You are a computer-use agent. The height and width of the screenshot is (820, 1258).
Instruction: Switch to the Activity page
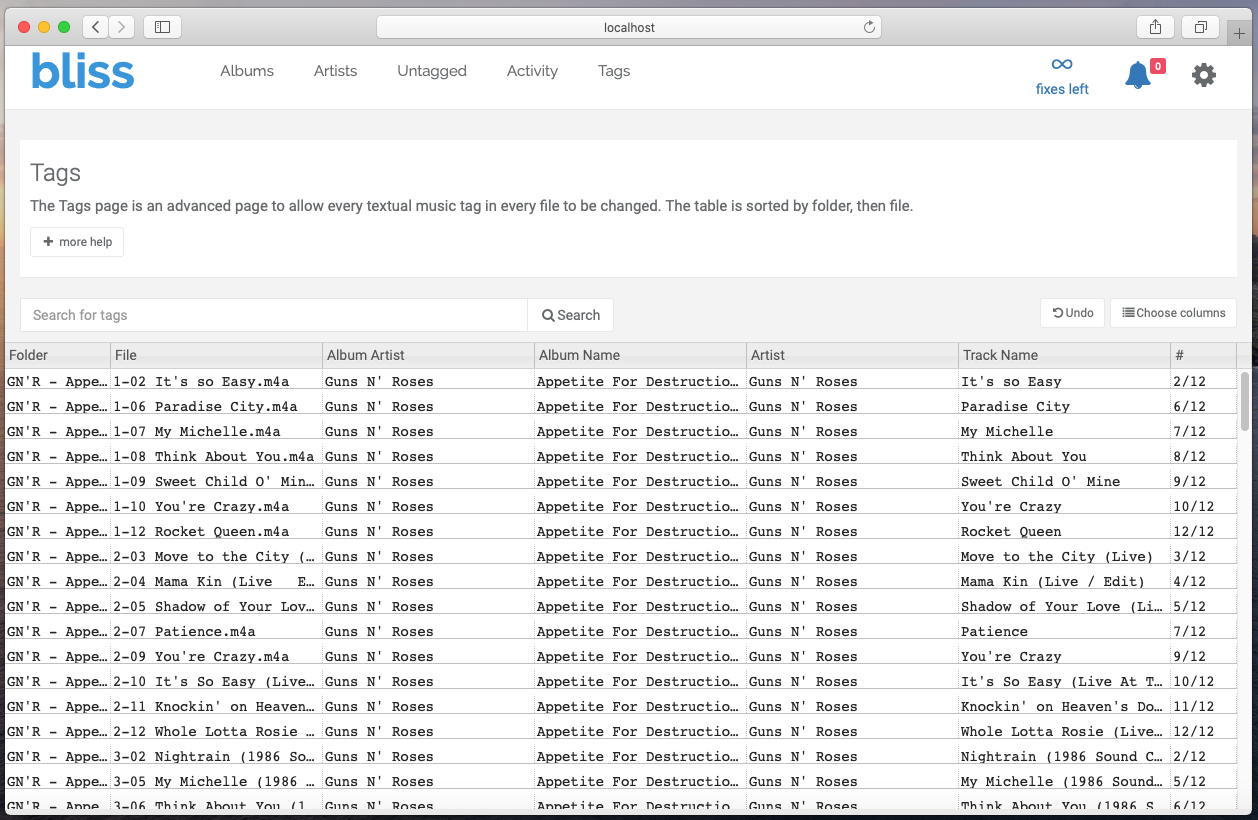point(532,71)
